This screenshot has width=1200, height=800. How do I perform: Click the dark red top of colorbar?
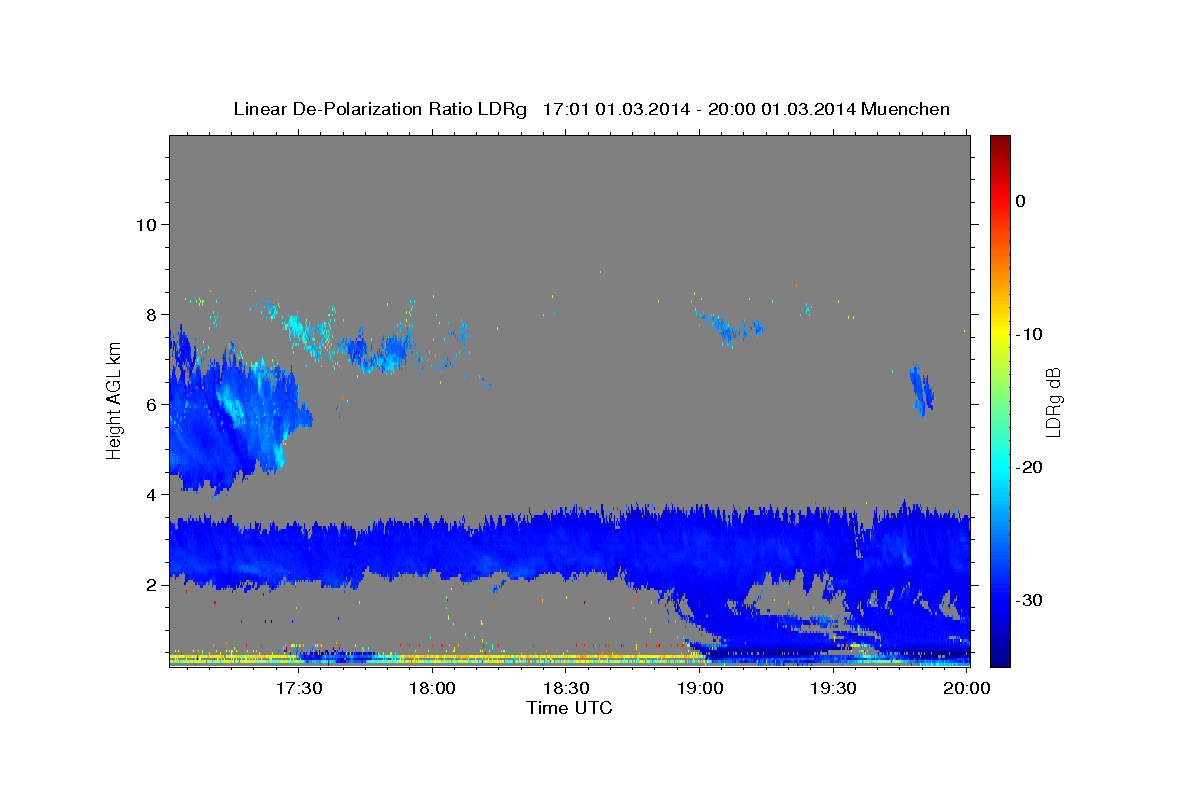coord(1000,142)
